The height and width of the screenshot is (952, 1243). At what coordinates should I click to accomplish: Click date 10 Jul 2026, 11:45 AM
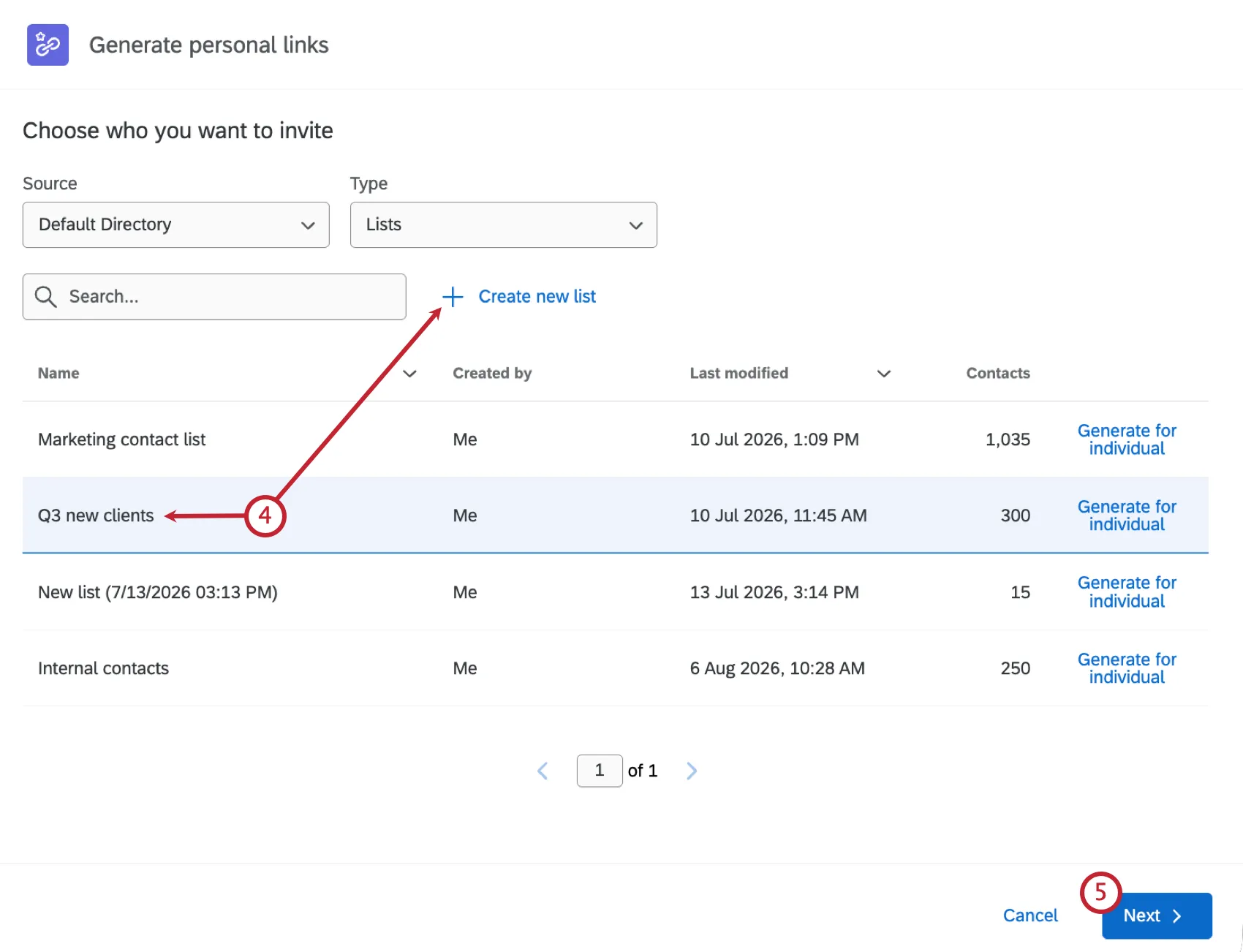tap(778, 515)
